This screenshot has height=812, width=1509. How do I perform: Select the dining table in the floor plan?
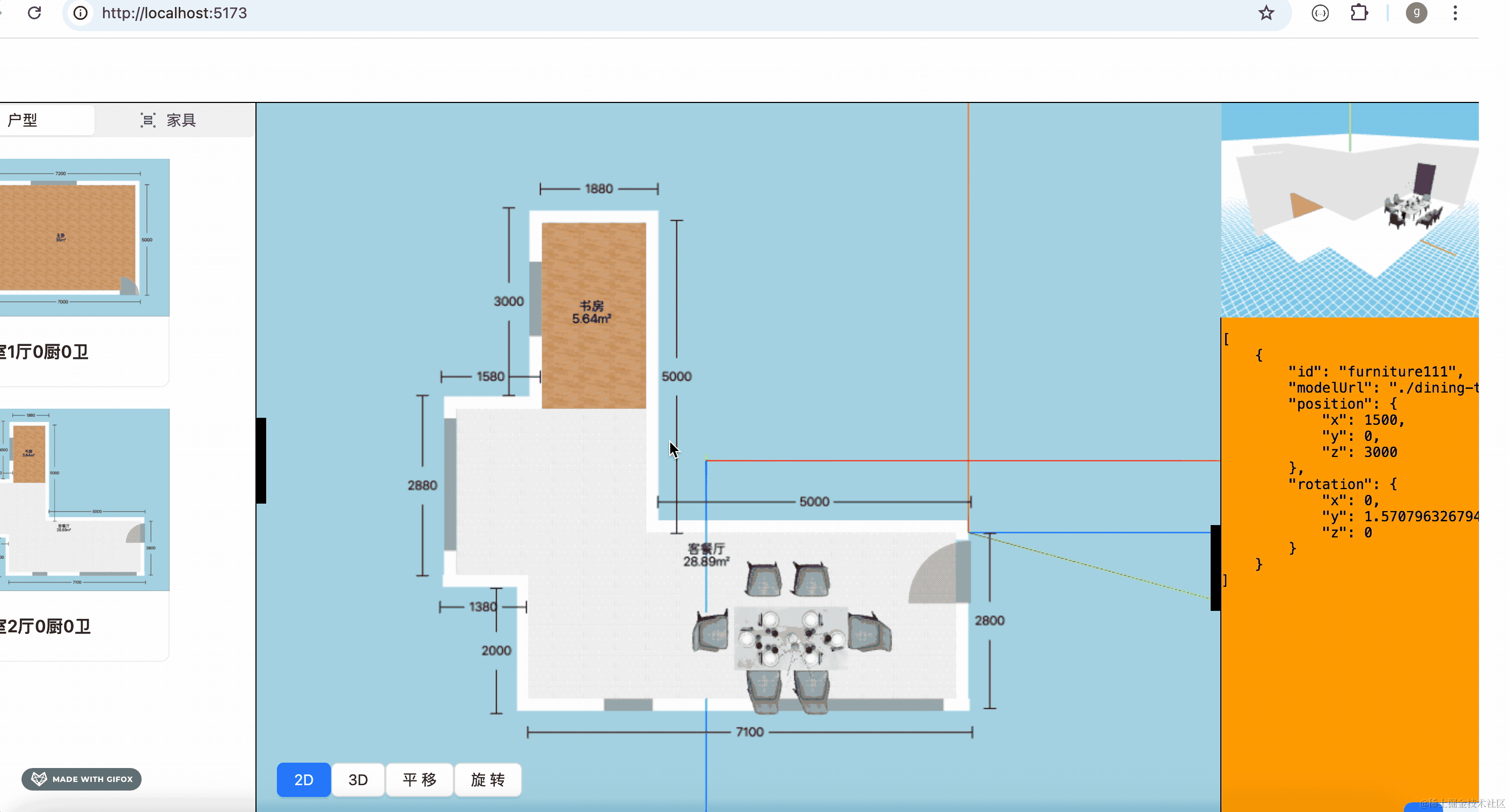coord(790,638)
